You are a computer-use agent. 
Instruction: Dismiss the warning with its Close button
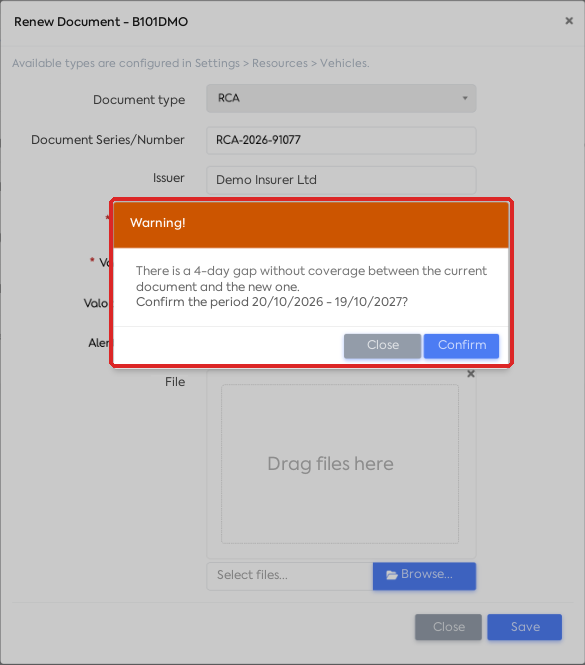coord(382,346)
